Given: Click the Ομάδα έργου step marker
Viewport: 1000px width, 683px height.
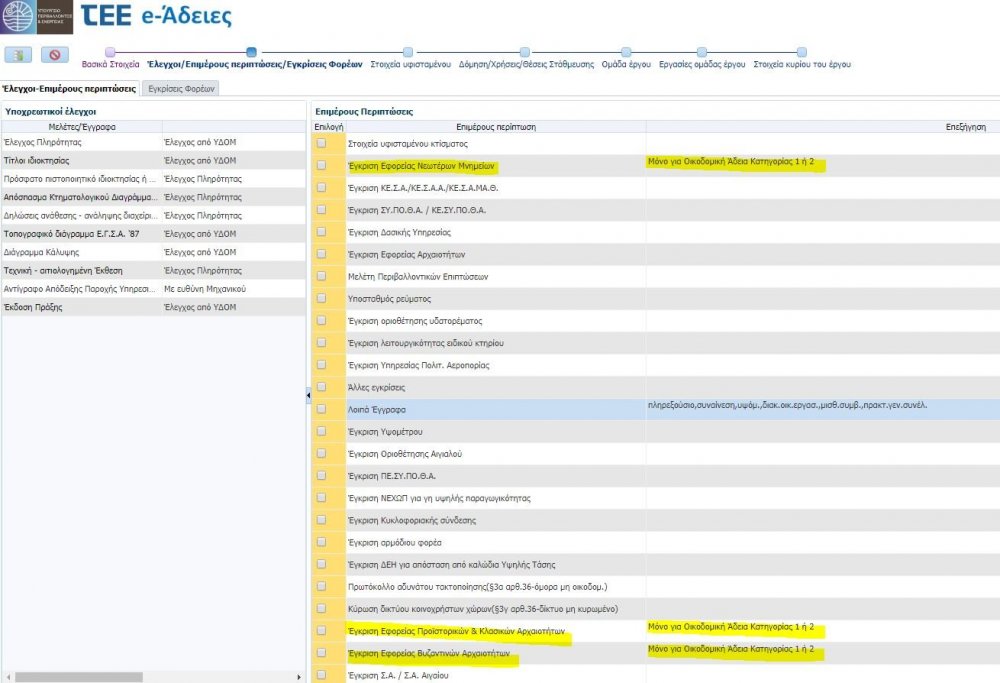Looking at the screenshot, I should pyautogui.click(x=626, y=52).
